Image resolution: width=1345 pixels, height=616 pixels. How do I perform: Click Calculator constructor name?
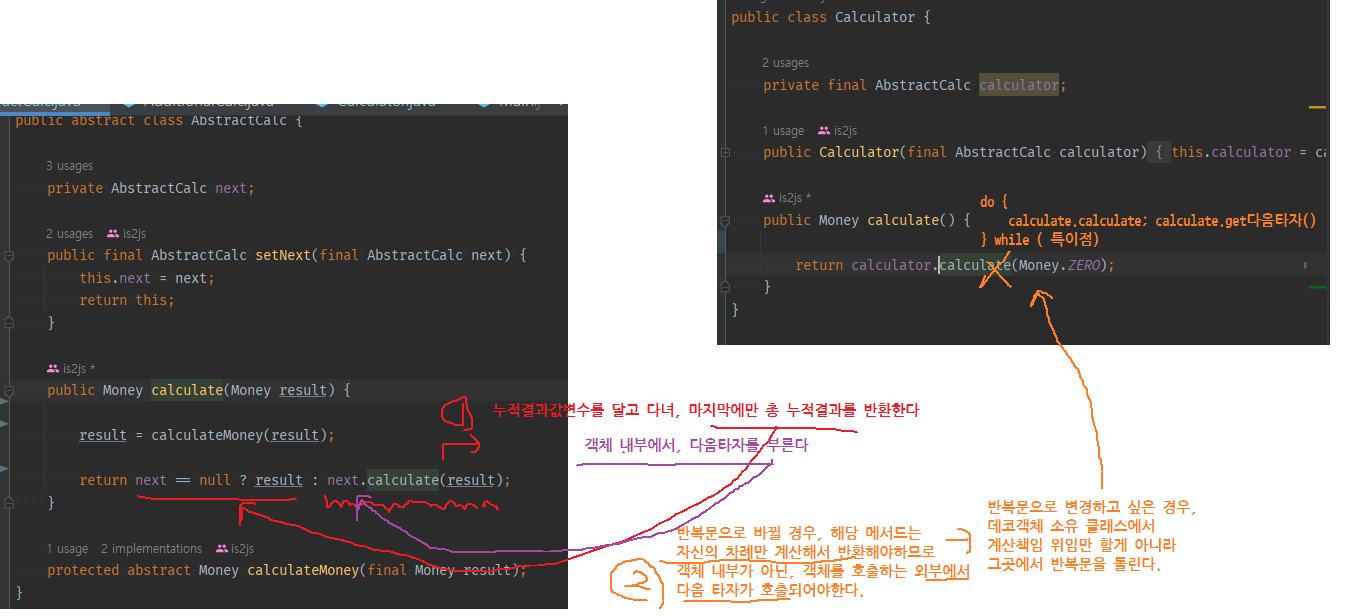pyautogui.click(x=859, y=152)
